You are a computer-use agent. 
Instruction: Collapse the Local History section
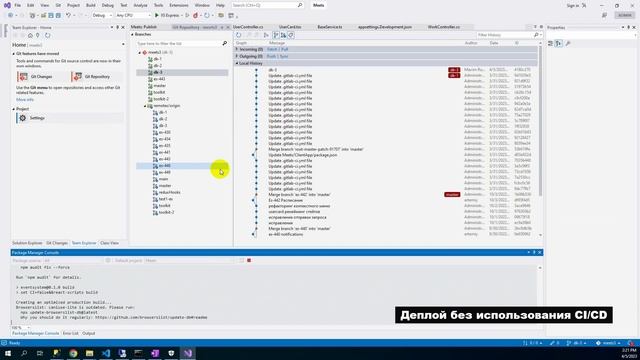point(237,63)
